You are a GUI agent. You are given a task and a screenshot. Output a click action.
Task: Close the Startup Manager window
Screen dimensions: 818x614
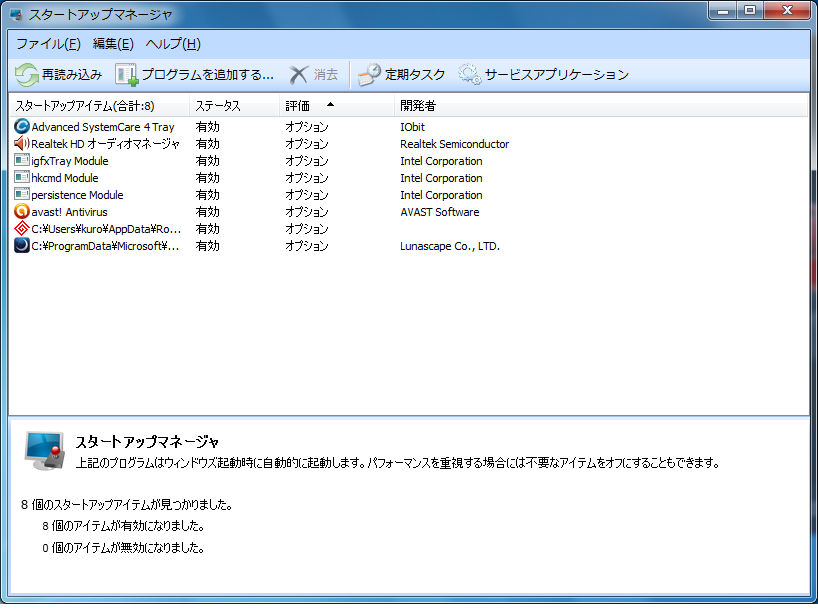787,10
